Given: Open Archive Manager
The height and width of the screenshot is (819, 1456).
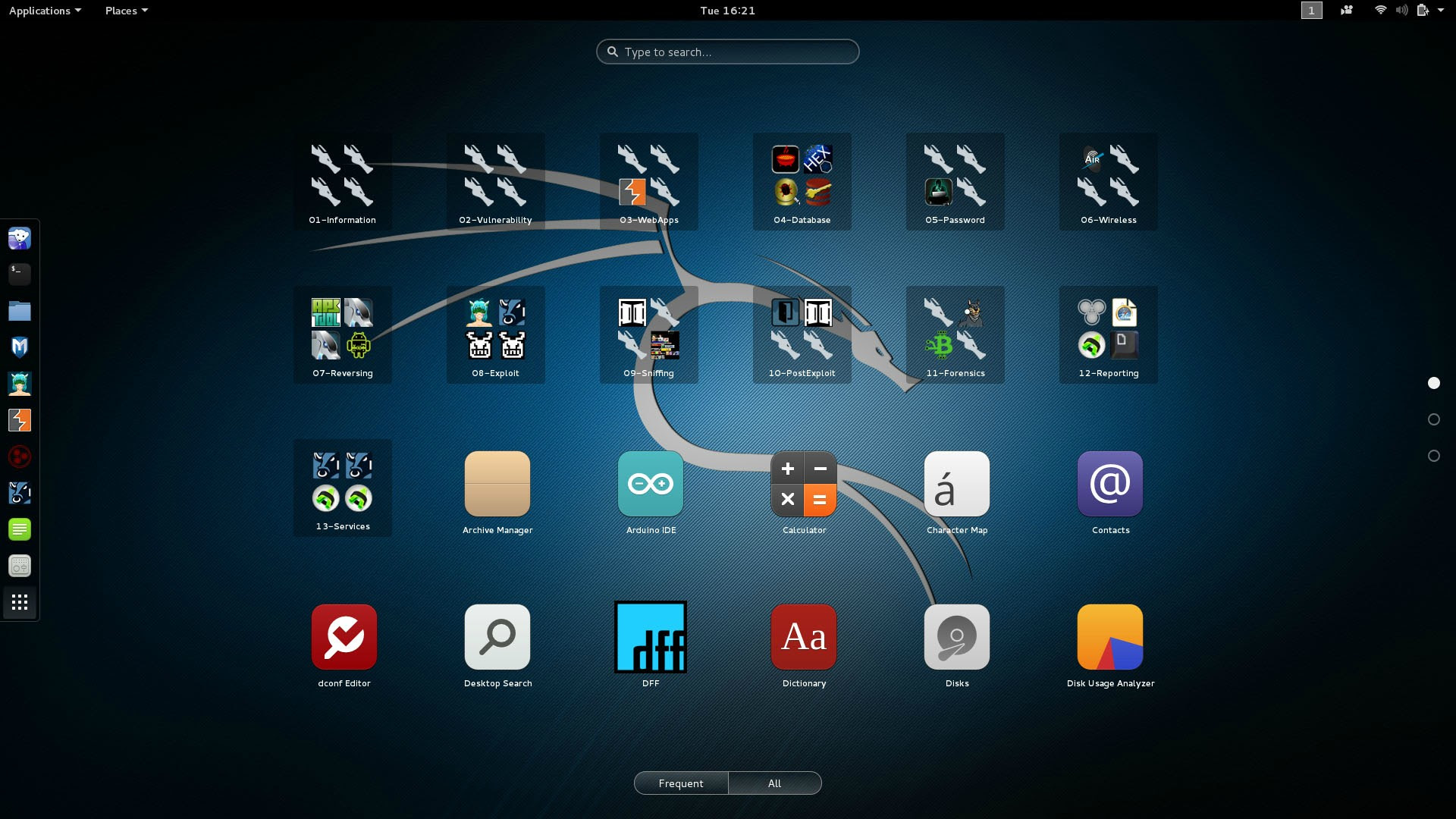Looking at the screenshot, I should (x=497, y=485).
